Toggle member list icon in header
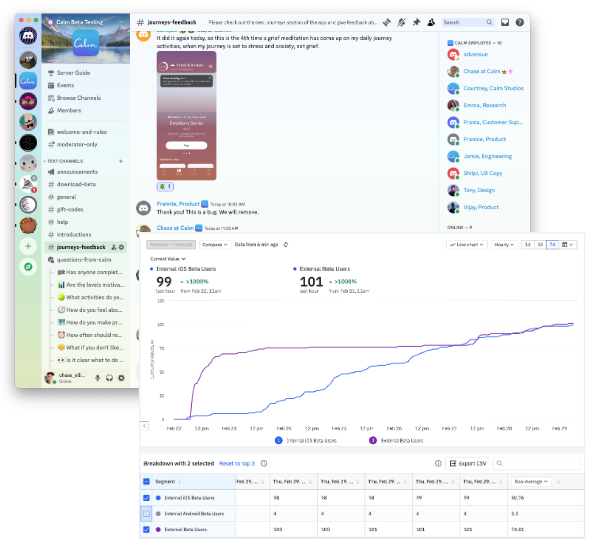This screenshot has width=597, height=557. click(431, 22)
